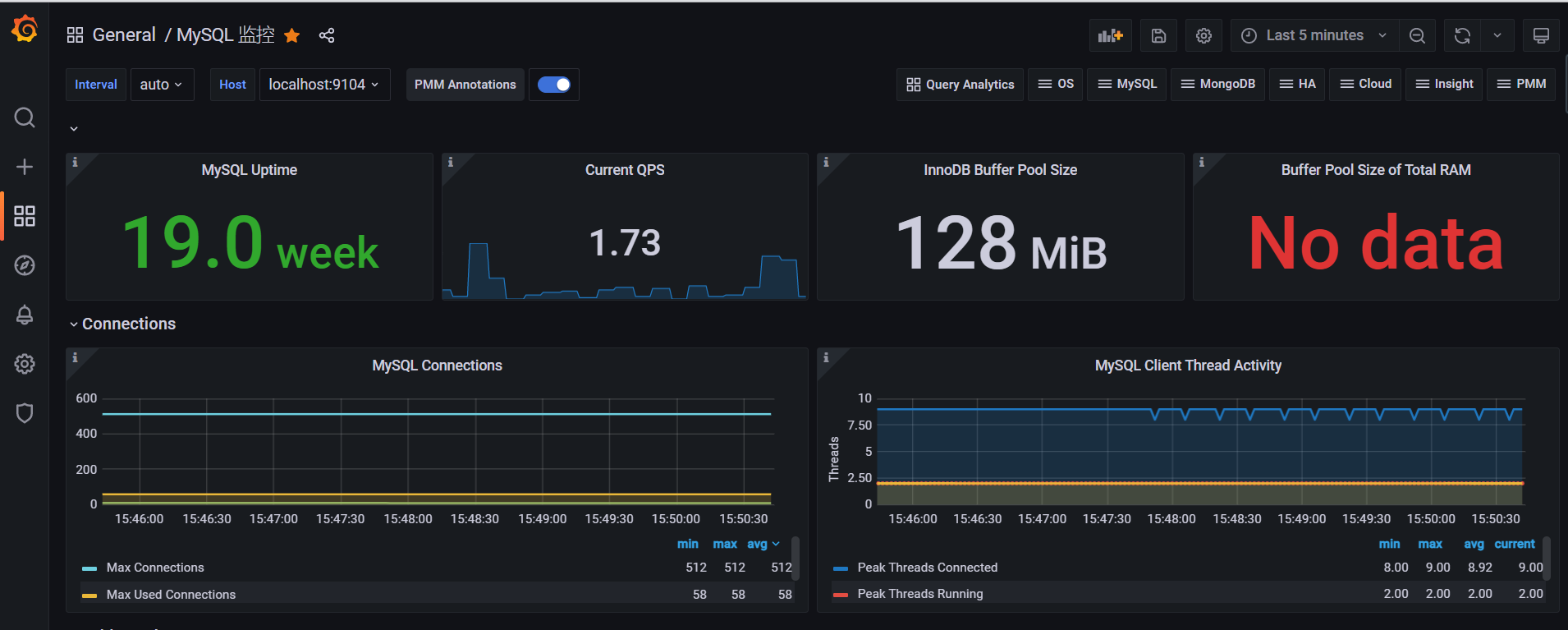The height and width of the screenshot is (630, 1568).
Task: Click the Interval variable label
Action: [x=96, y=85]
